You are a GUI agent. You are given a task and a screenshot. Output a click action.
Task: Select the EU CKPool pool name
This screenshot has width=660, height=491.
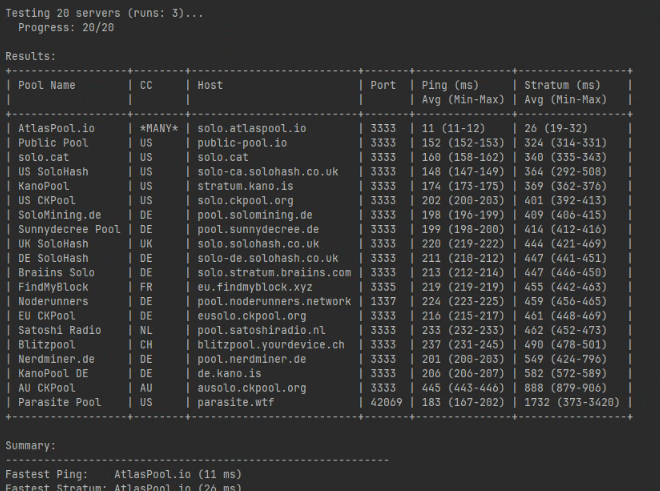47,316
